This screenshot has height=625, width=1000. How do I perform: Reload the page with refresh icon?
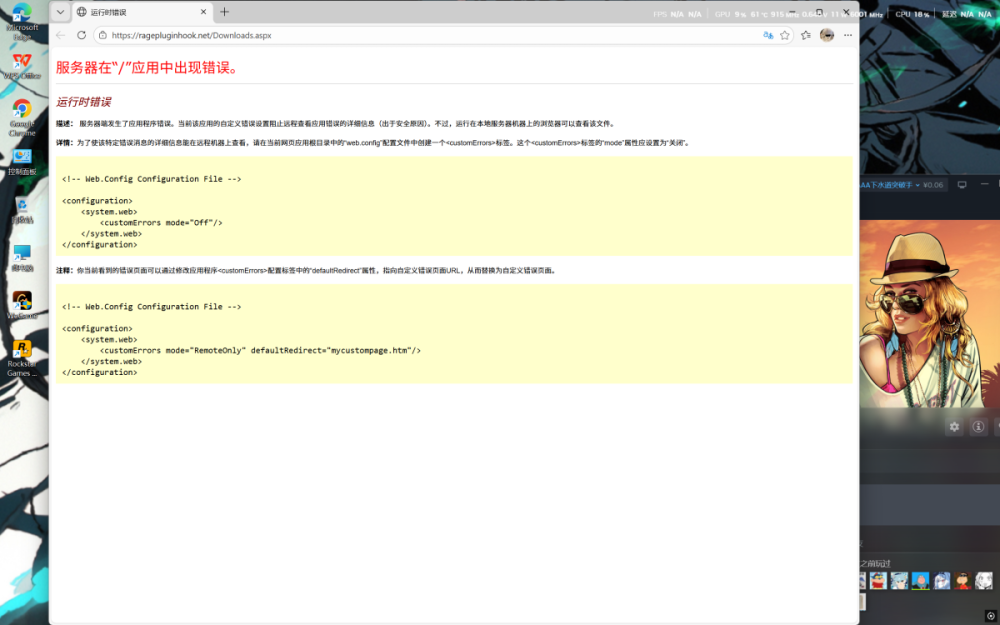(x=81, y=34)
